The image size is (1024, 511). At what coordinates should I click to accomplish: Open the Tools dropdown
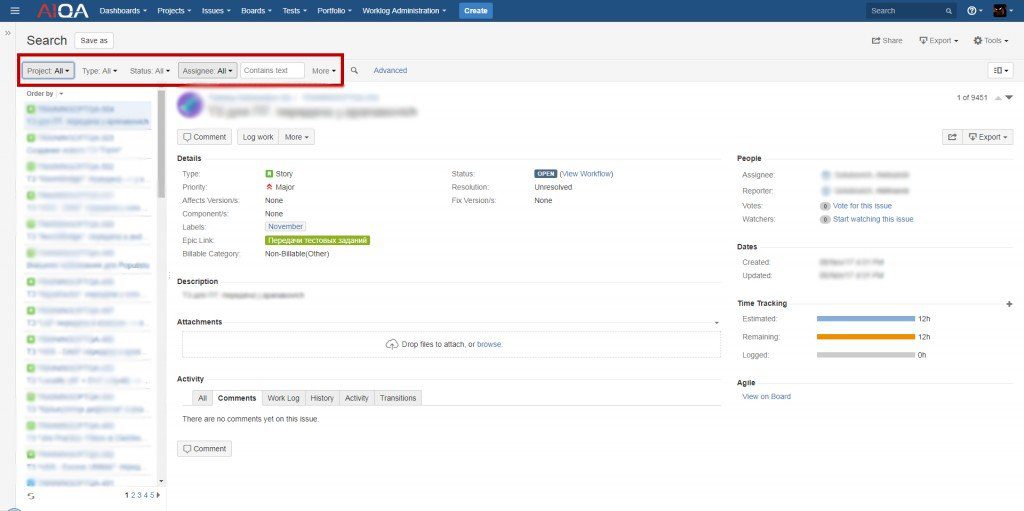(990, 41)
